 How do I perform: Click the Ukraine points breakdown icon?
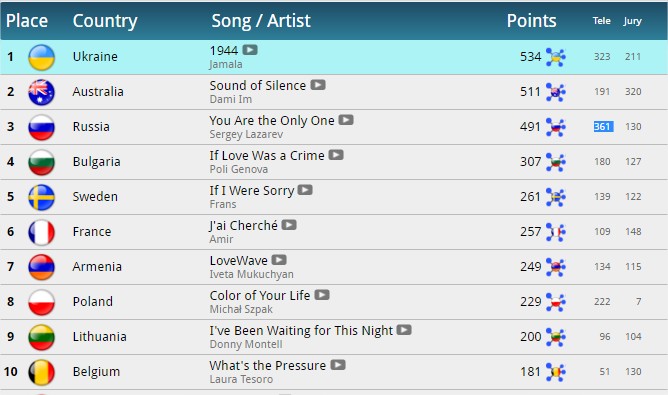click(x=556, y=57)
